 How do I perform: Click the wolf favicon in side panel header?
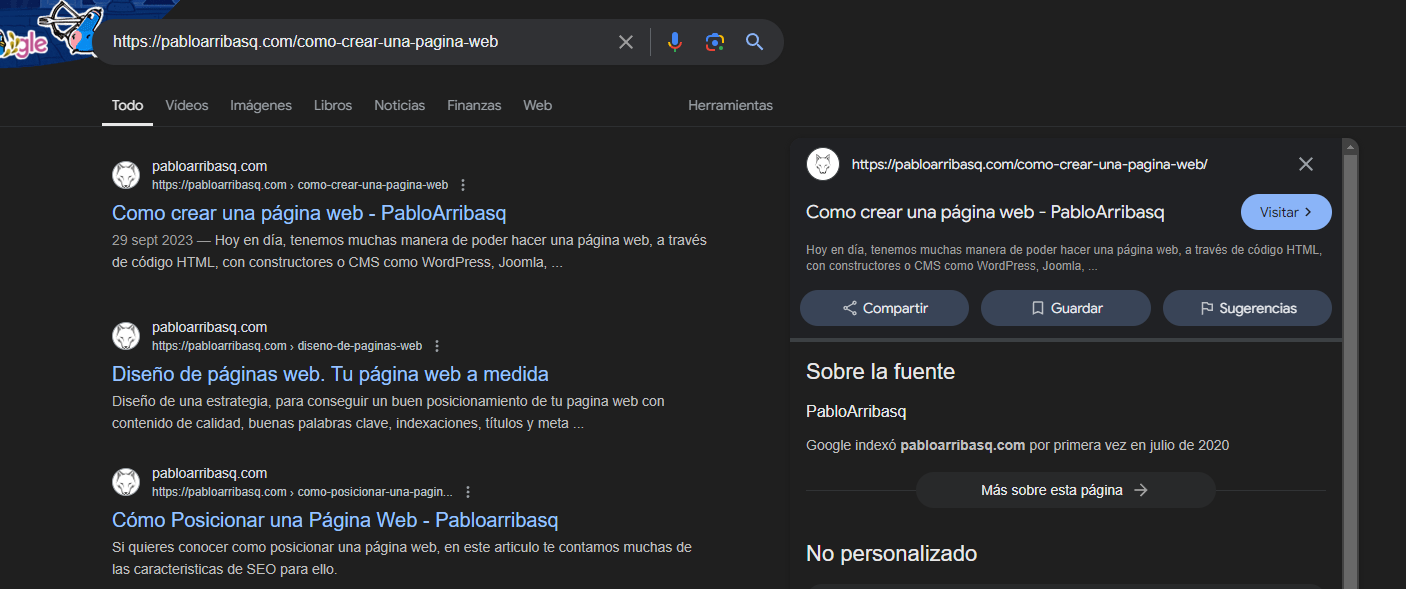tap(823, 164)
